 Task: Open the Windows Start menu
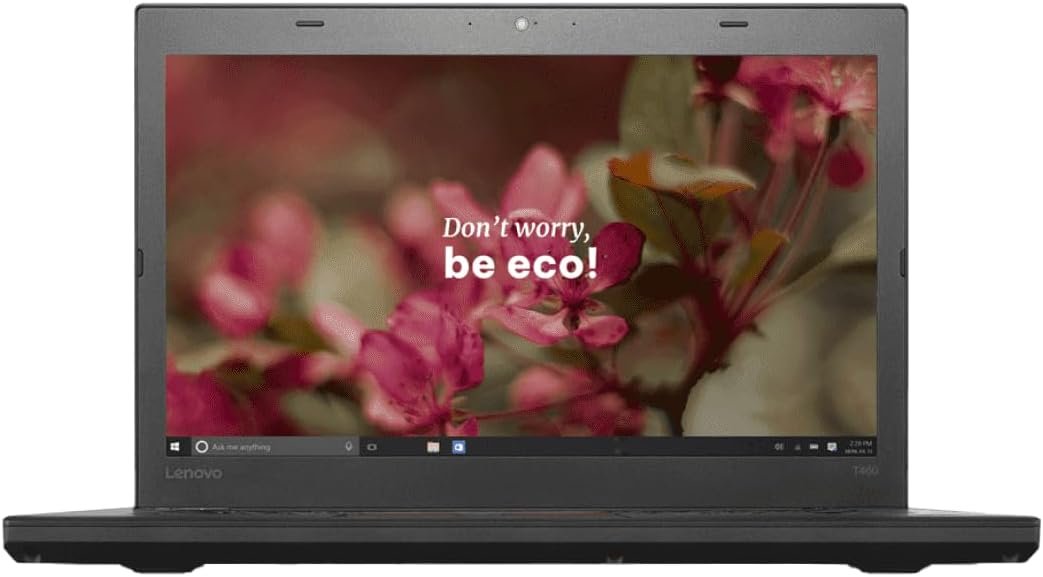(x=174, y=446)
